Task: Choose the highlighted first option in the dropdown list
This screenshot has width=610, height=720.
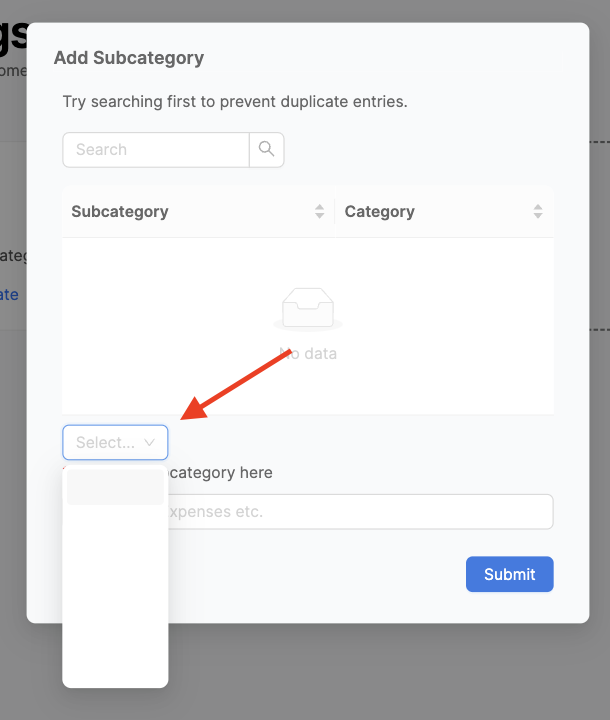Action: [115, 488]
